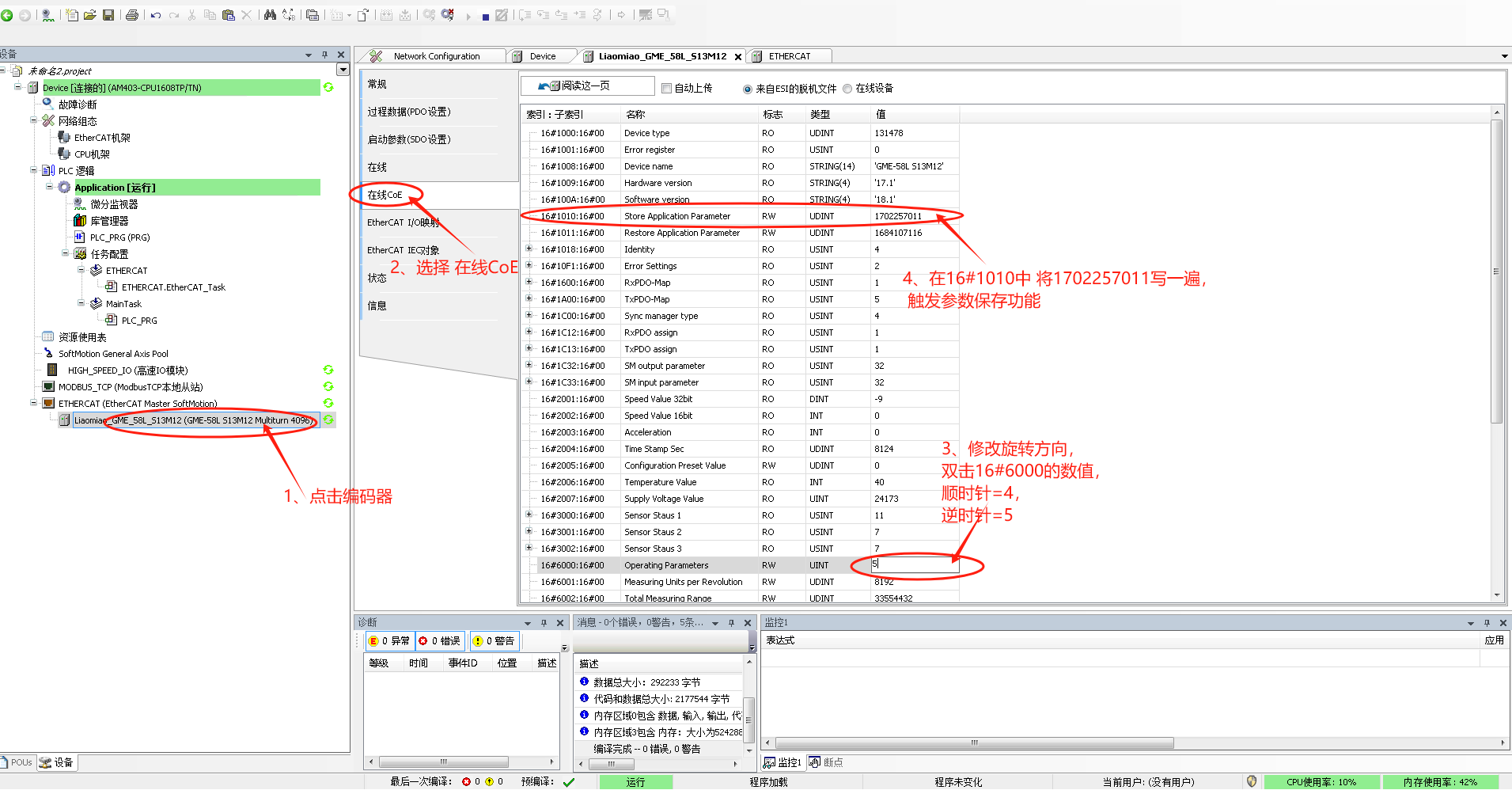Collapse the PLC 逻辑 tree node
This screenshot has height=790, width=1512.
click(33, 170)
